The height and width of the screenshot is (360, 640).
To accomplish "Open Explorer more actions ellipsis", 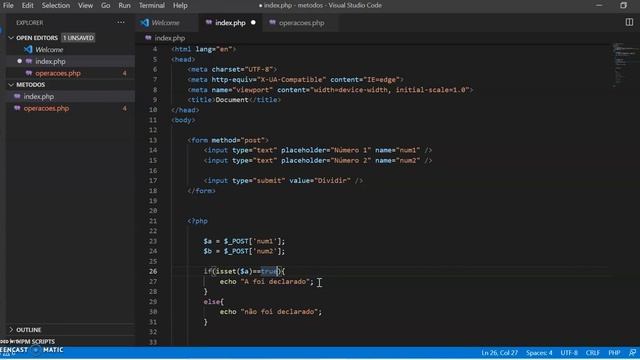I will coord(121,22).
